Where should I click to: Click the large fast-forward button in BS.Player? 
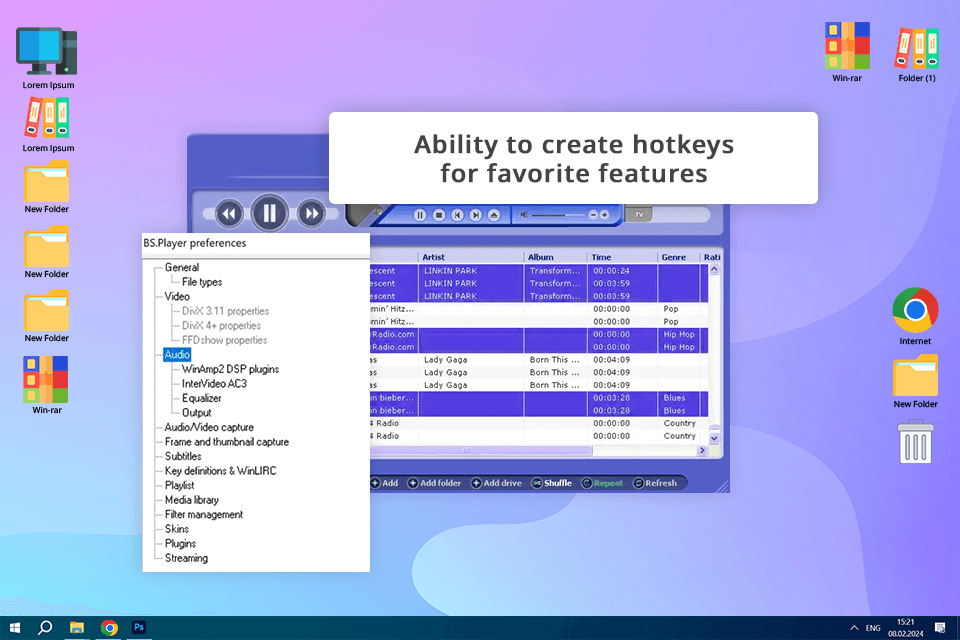click(311, 214)
